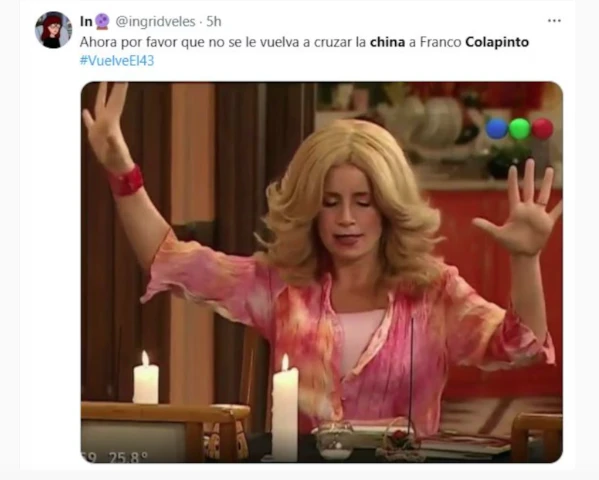Click the bold word "china" in the tweet
Screen dimensions: 599x480
[387, 42]
